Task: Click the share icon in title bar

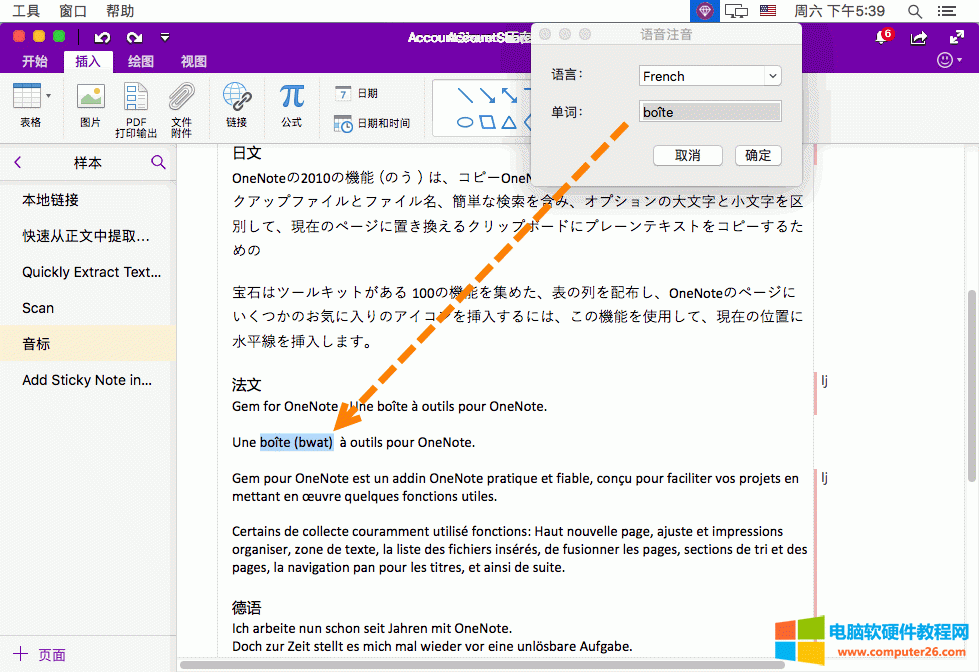Action: (x=918, y=37)
